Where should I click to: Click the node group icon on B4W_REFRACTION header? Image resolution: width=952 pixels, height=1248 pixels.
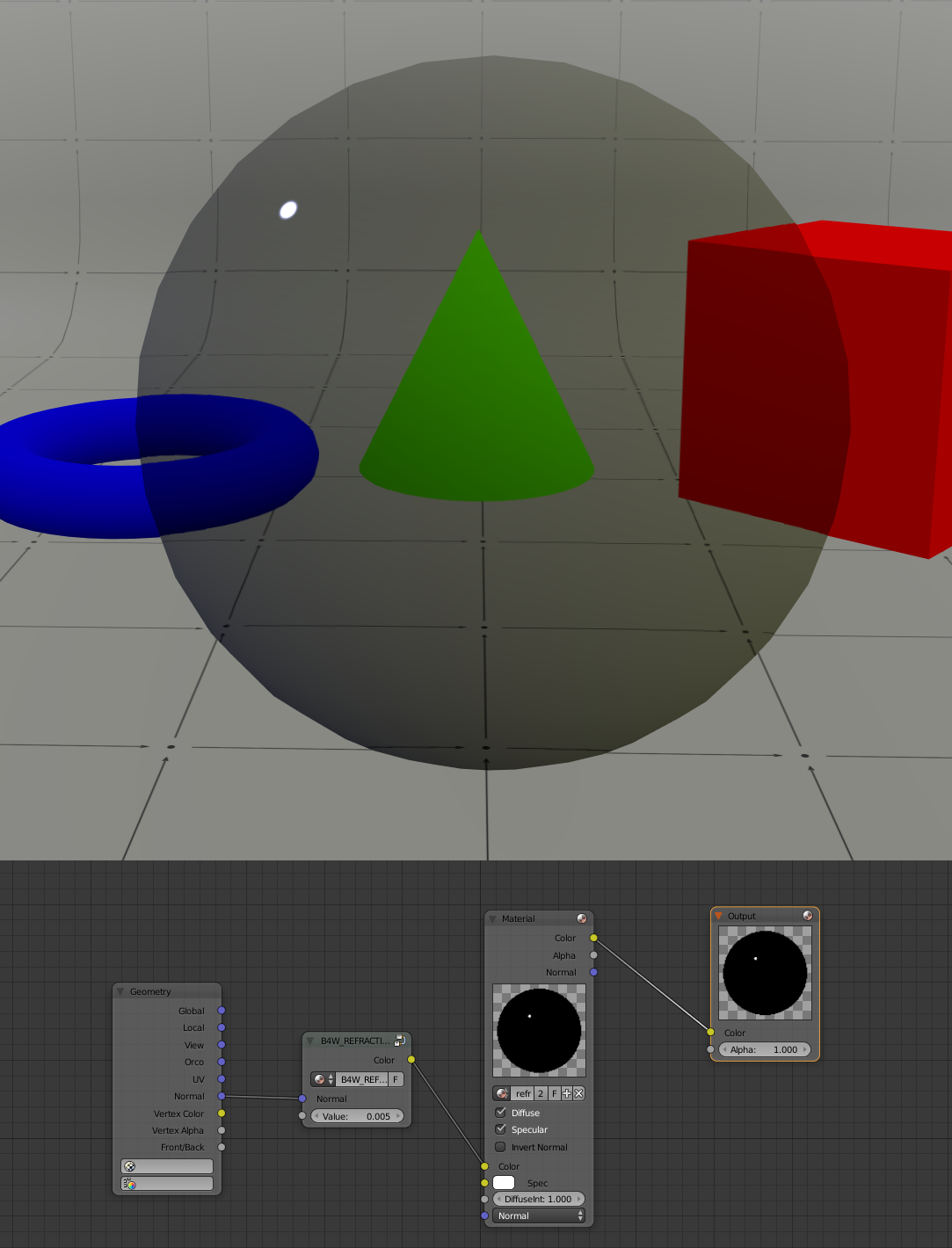pyautogui.click(x=400, y=1041)
